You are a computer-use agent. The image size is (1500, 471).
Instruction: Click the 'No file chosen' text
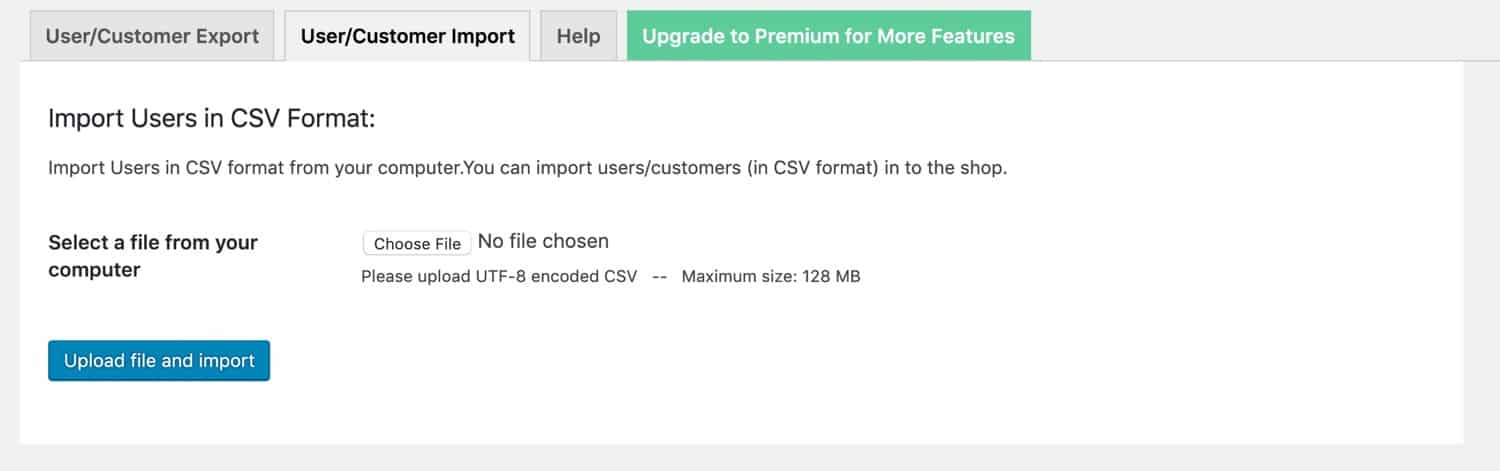[543, 241]
